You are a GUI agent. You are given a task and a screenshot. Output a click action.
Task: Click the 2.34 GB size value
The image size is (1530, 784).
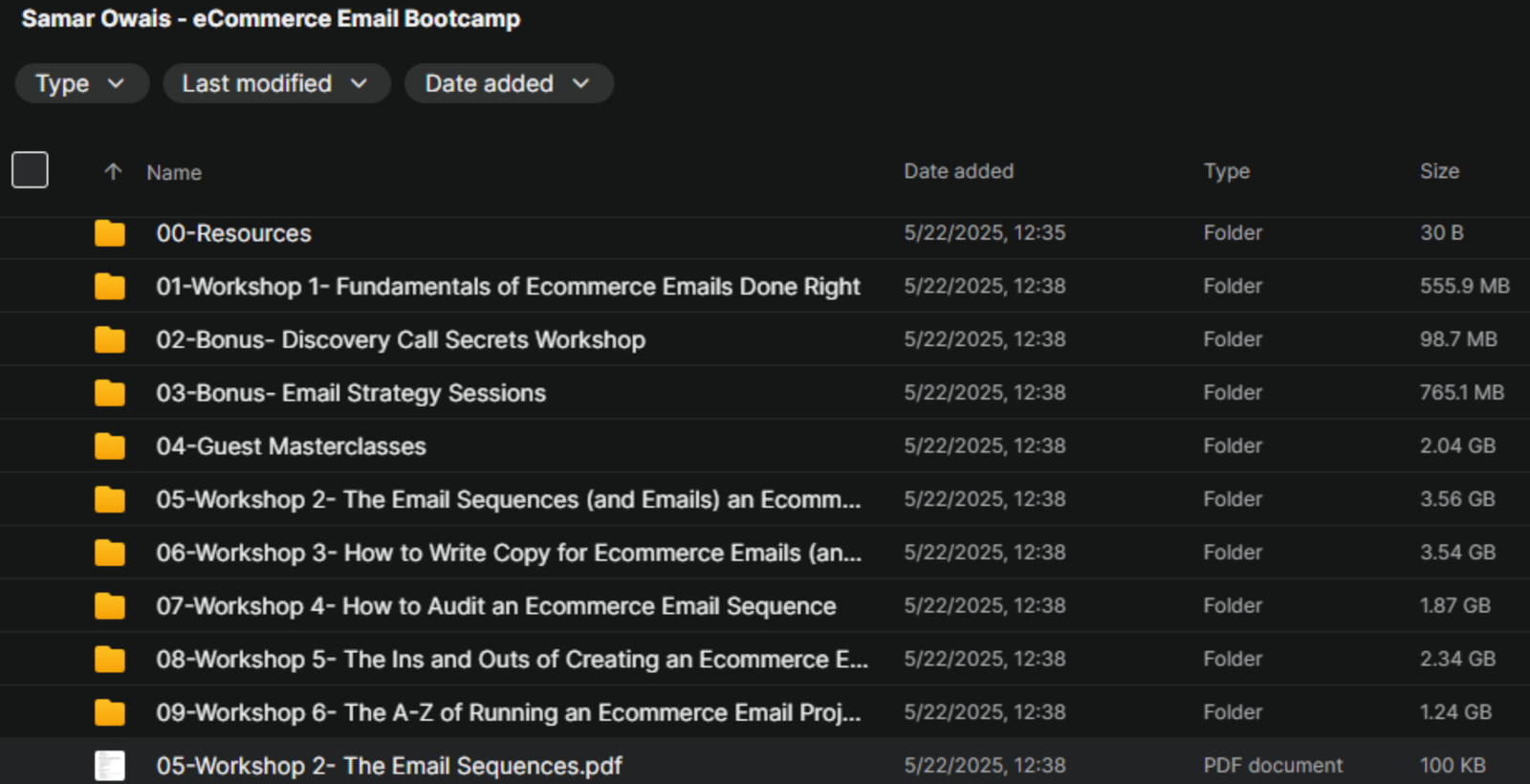1457,659
